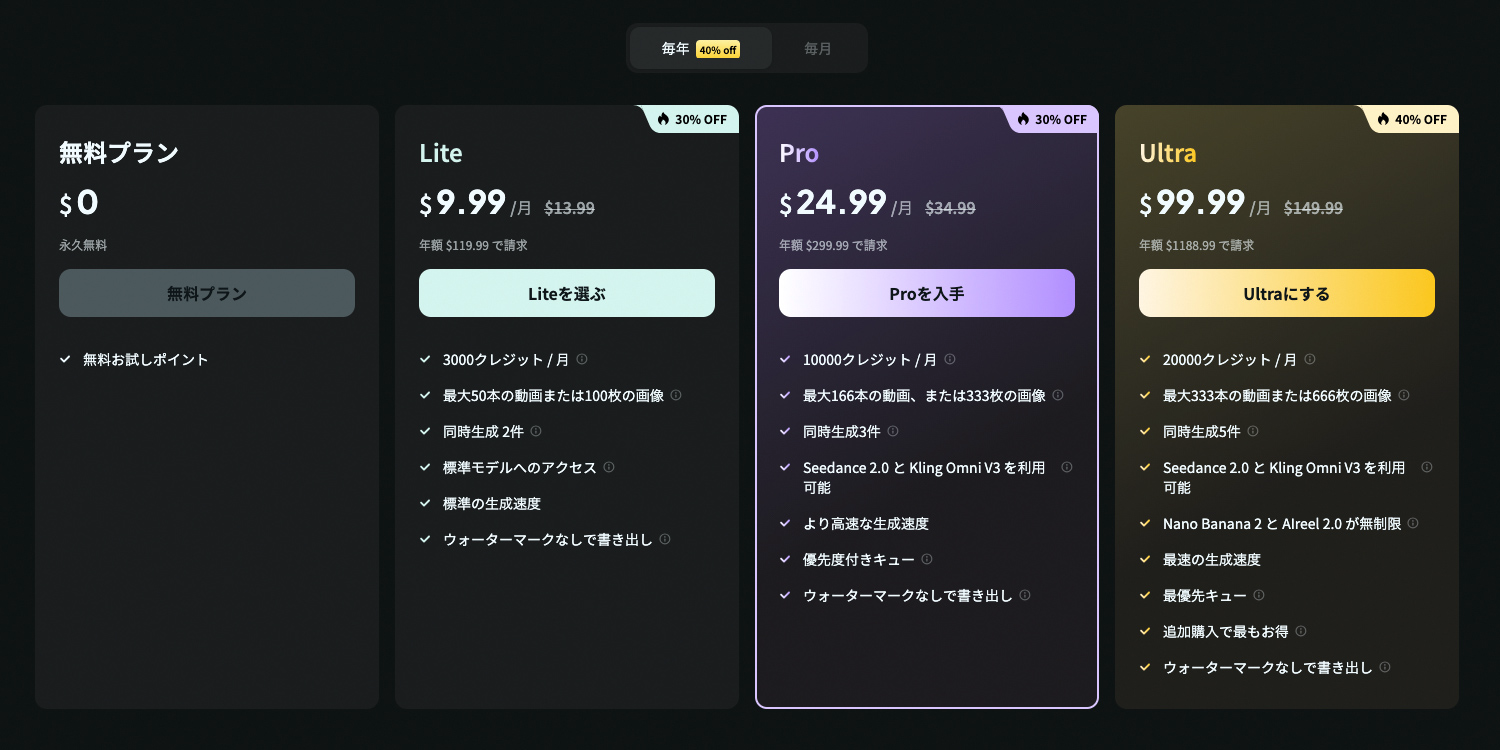Viewport: 1500px width, 750px height.
Task: Click info icon next to 標準モデルへのアクセス
Action: click(609, 467)
